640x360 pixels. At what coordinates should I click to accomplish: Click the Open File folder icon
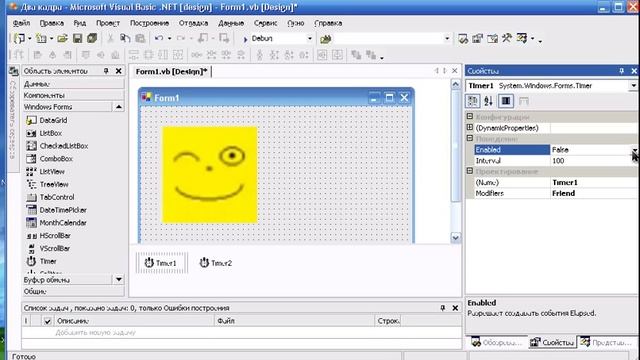tap(62, 38)
